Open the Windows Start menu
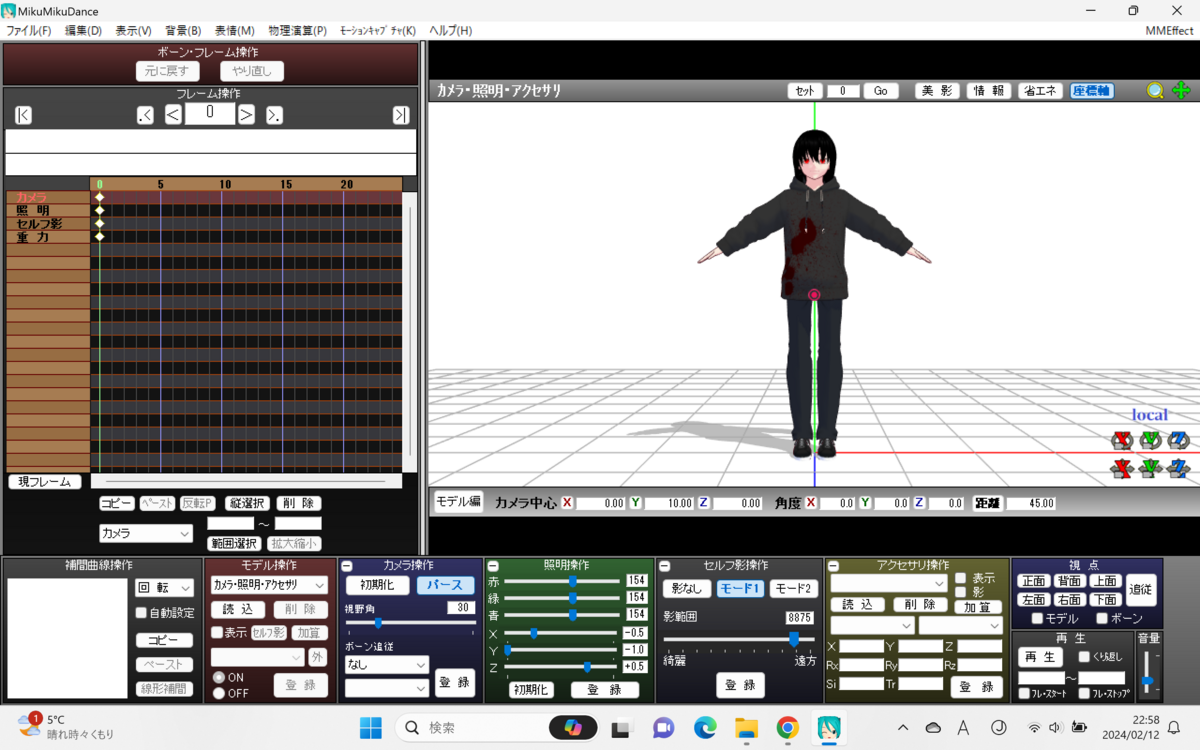1200x750 pixels. click(370, 727)
